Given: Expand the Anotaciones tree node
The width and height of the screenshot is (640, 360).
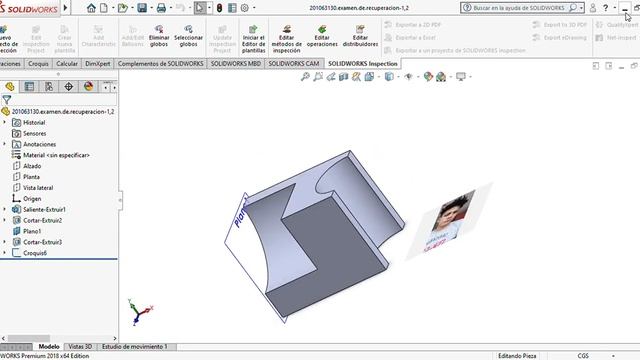Looking at the screenshot, I should point(4,144).
